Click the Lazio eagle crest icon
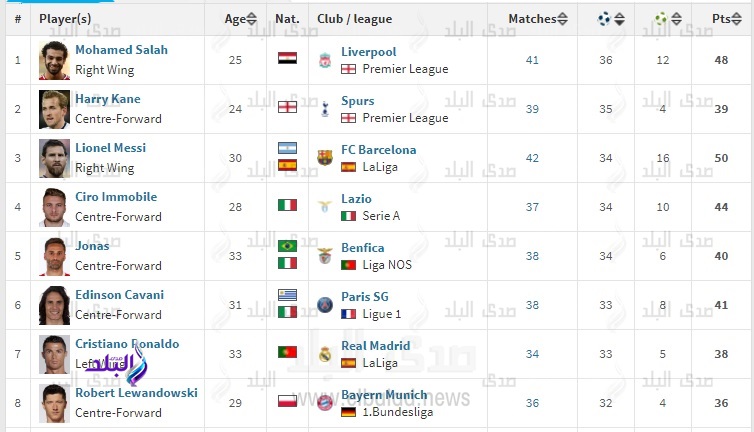This screenshot has height=432, width=754. 325,206
